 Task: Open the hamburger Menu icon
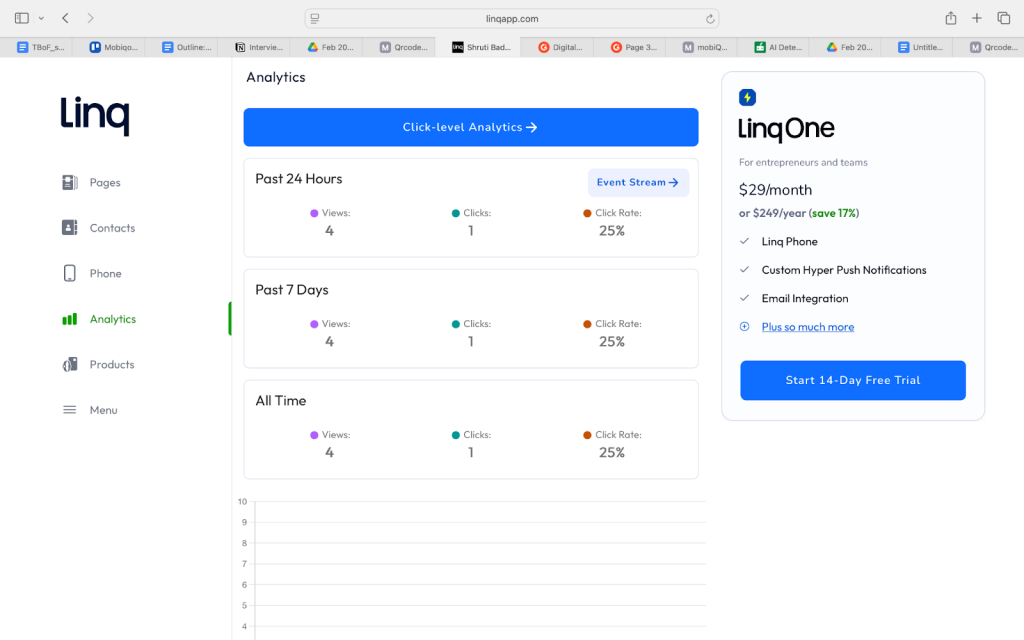(x=69, y=410)
